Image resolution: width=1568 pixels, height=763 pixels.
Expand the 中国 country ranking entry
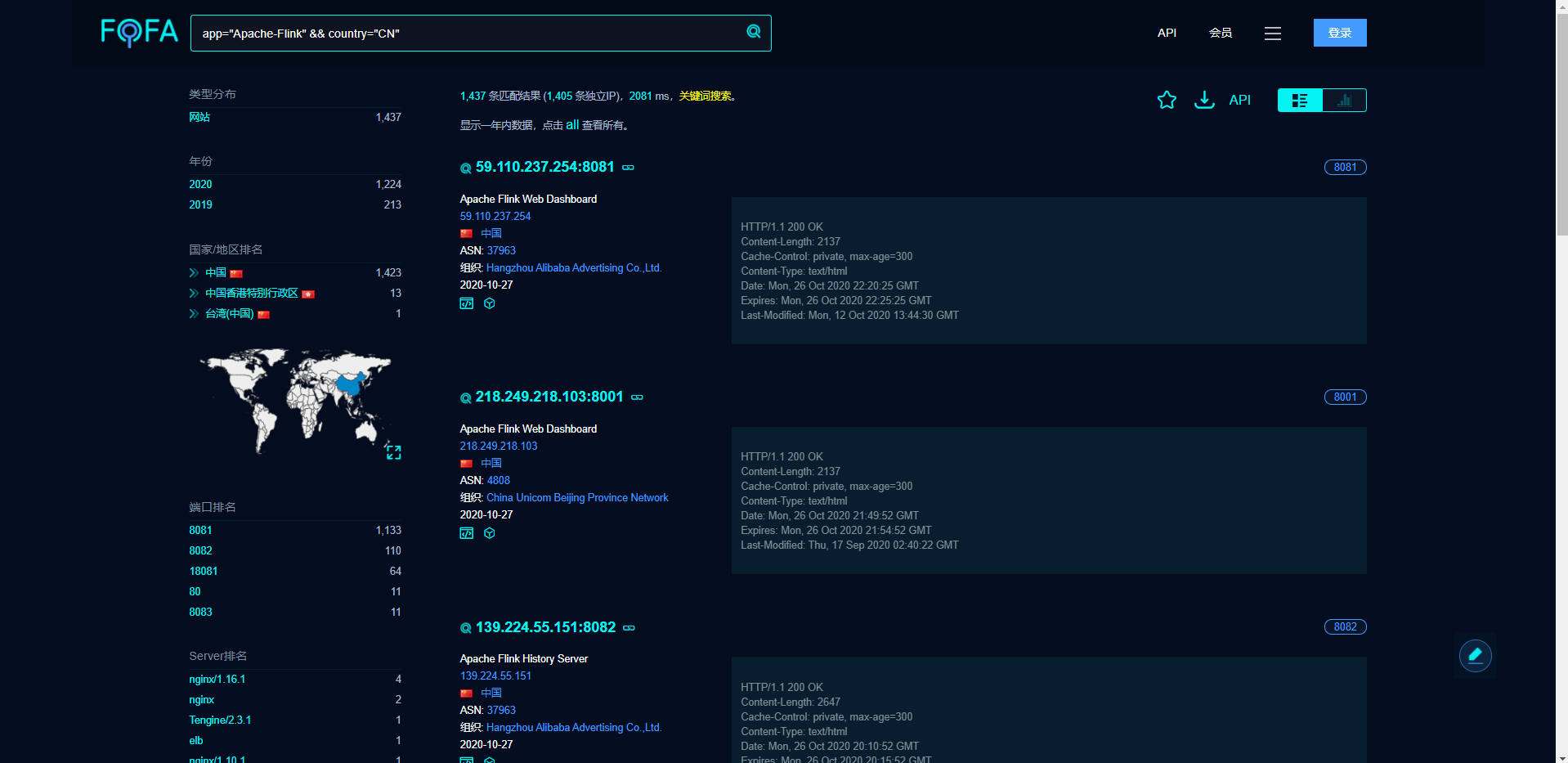(x=194, y=273)
